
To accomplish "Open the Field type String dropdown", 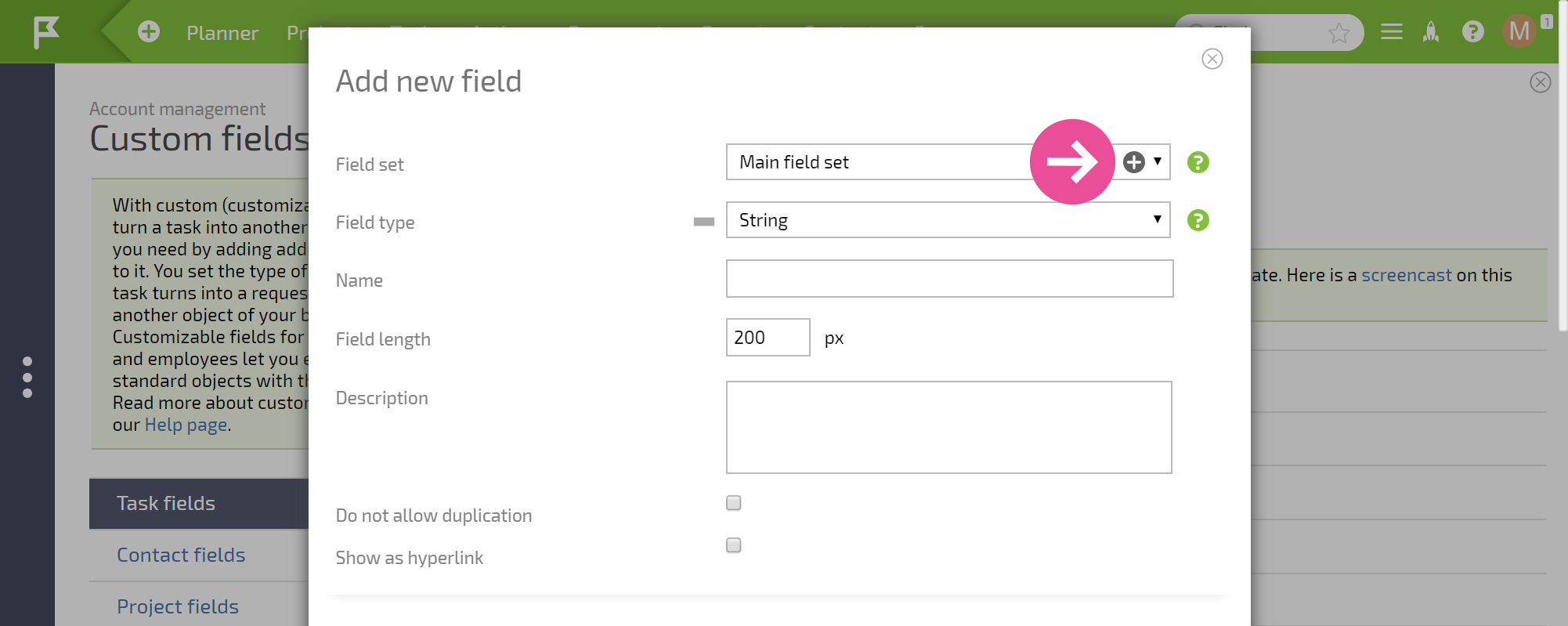I will [x=948, y=220].
